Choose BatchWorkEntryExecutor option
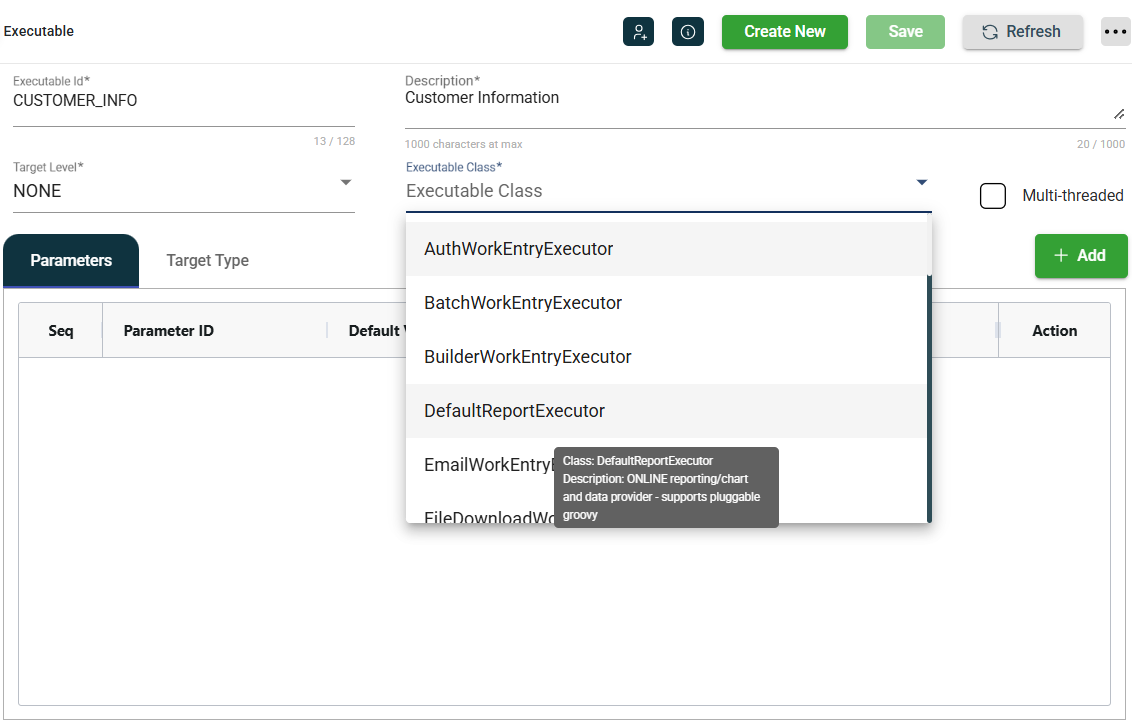This screenshot has width=1132, height=722. [x=523, y=303]
